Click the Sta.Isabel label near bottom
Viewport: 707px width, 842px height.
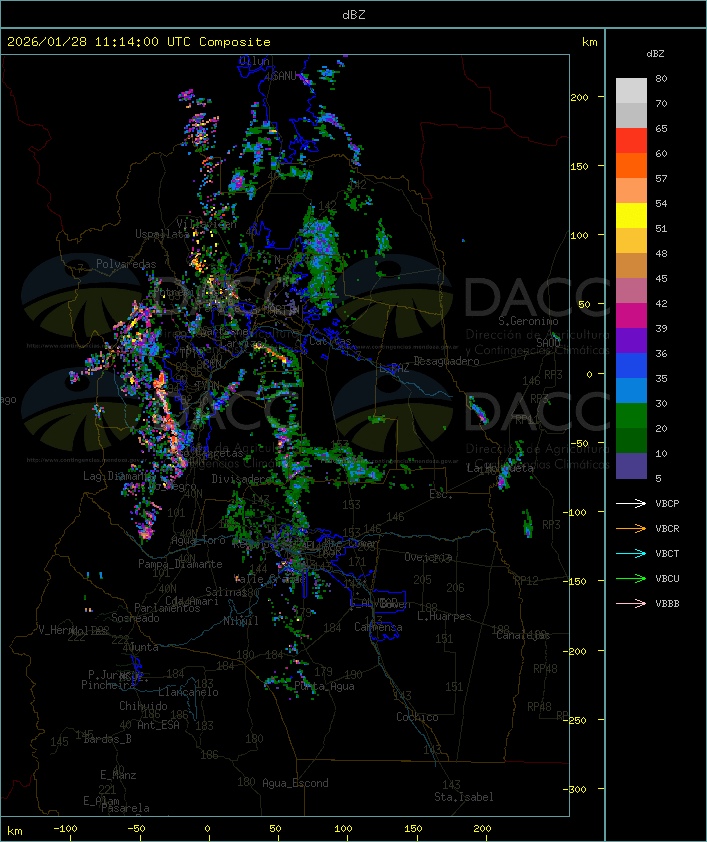click(463, 797)
